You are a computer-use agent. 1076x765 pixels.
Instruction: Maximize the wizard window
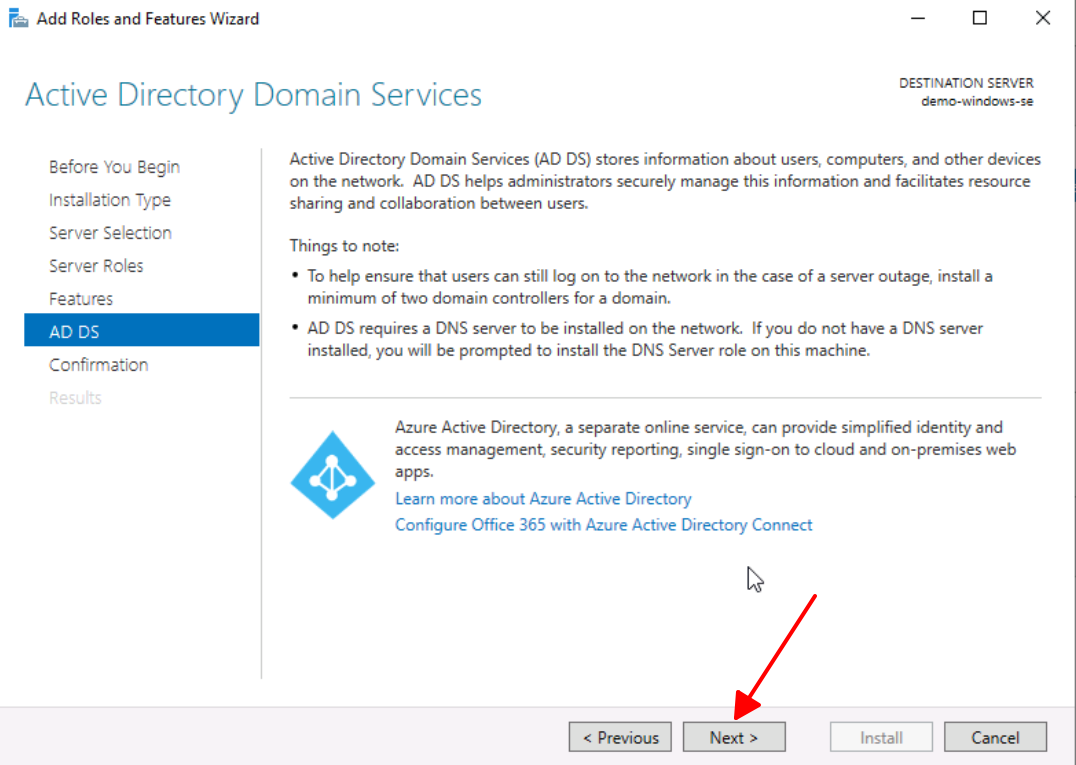tap(980, 18)
